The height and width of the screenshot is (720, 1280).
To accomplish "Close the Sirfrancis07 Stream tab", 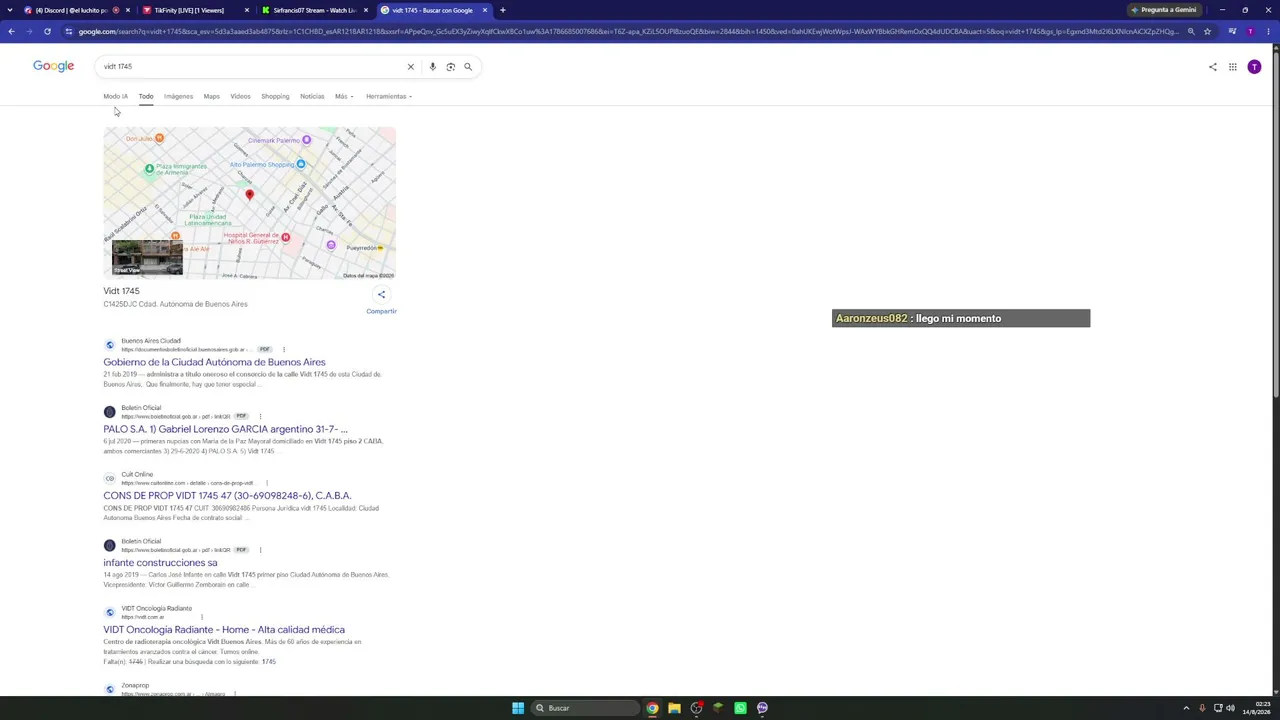I will click(366, 10).
